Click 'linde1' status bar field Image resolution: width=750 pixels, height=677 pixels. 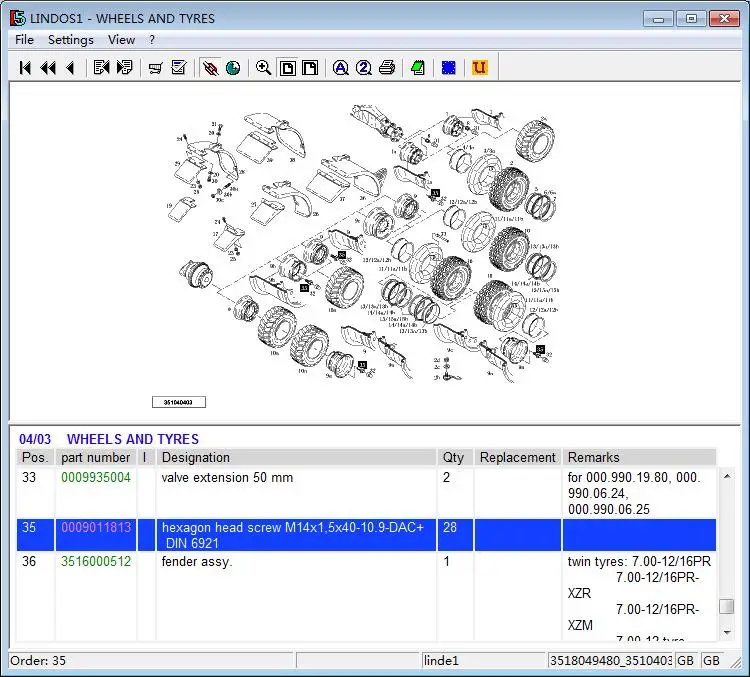click(x=483, y=661)
